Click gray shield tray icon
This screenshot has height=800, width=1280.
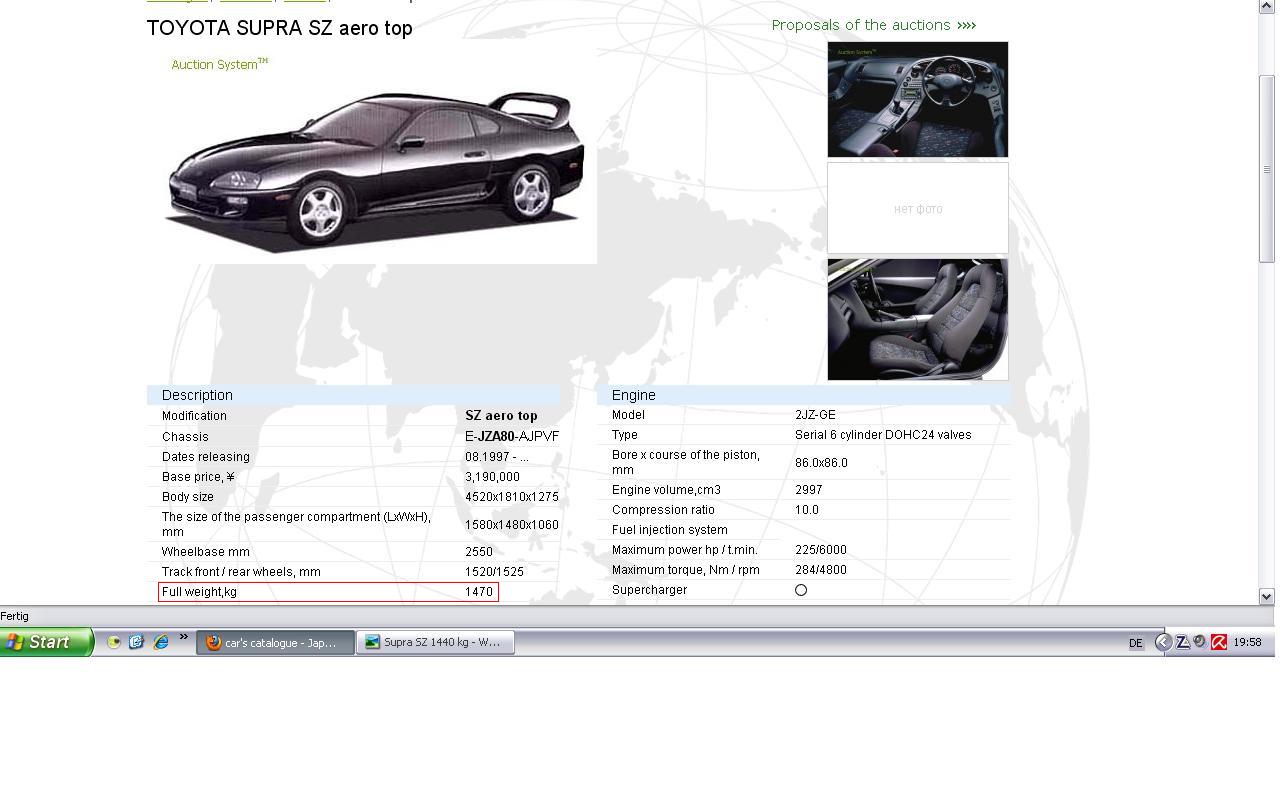[1200, 642]
